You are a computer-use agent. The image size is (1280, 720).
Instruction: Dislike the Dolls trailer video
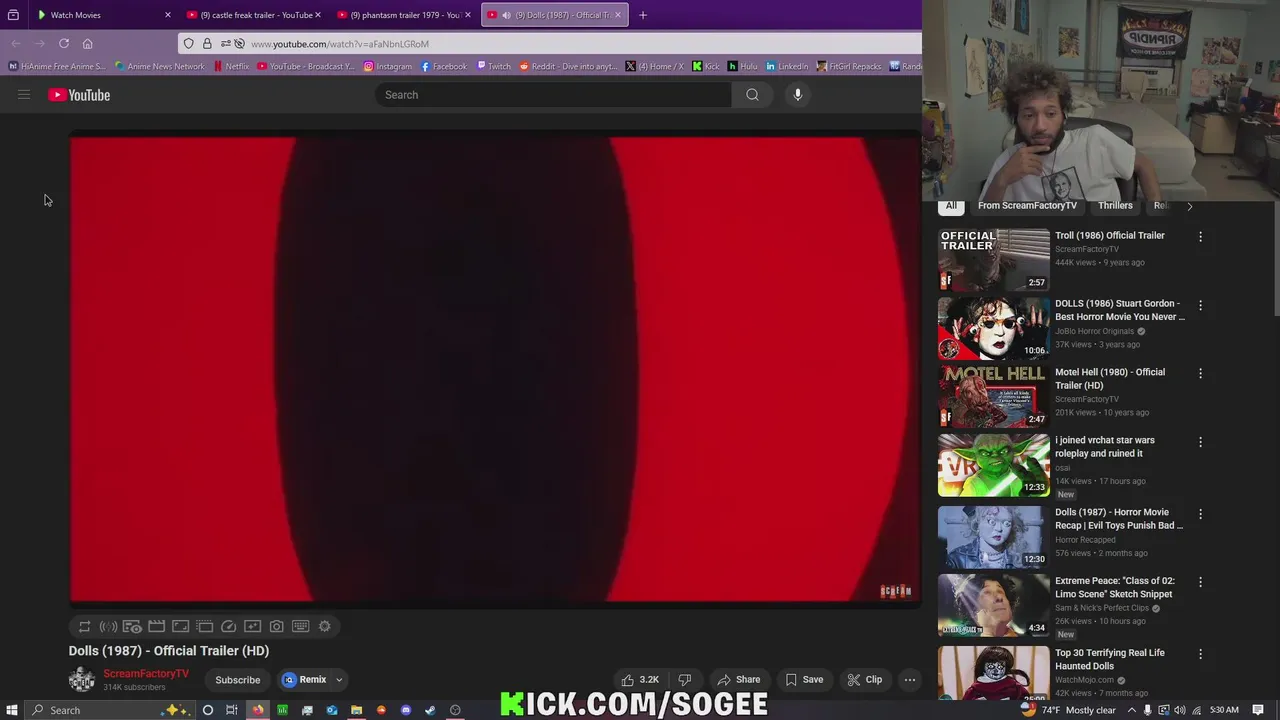point(685,680)
